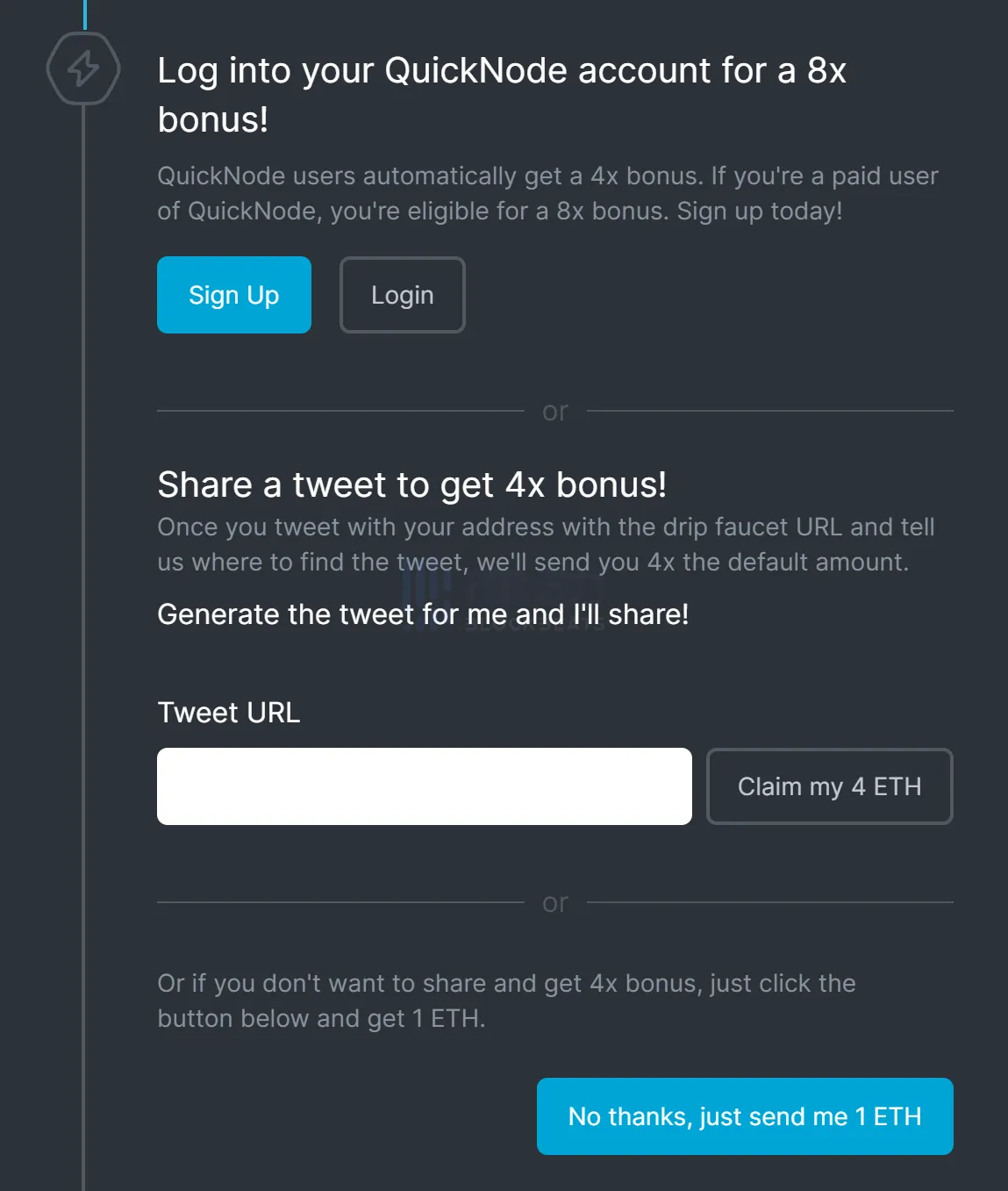The height and width of the screenshot is (1191, 1008).
Task: Click the horizontal divider line right of the second "or"
Action: (769, 902)
